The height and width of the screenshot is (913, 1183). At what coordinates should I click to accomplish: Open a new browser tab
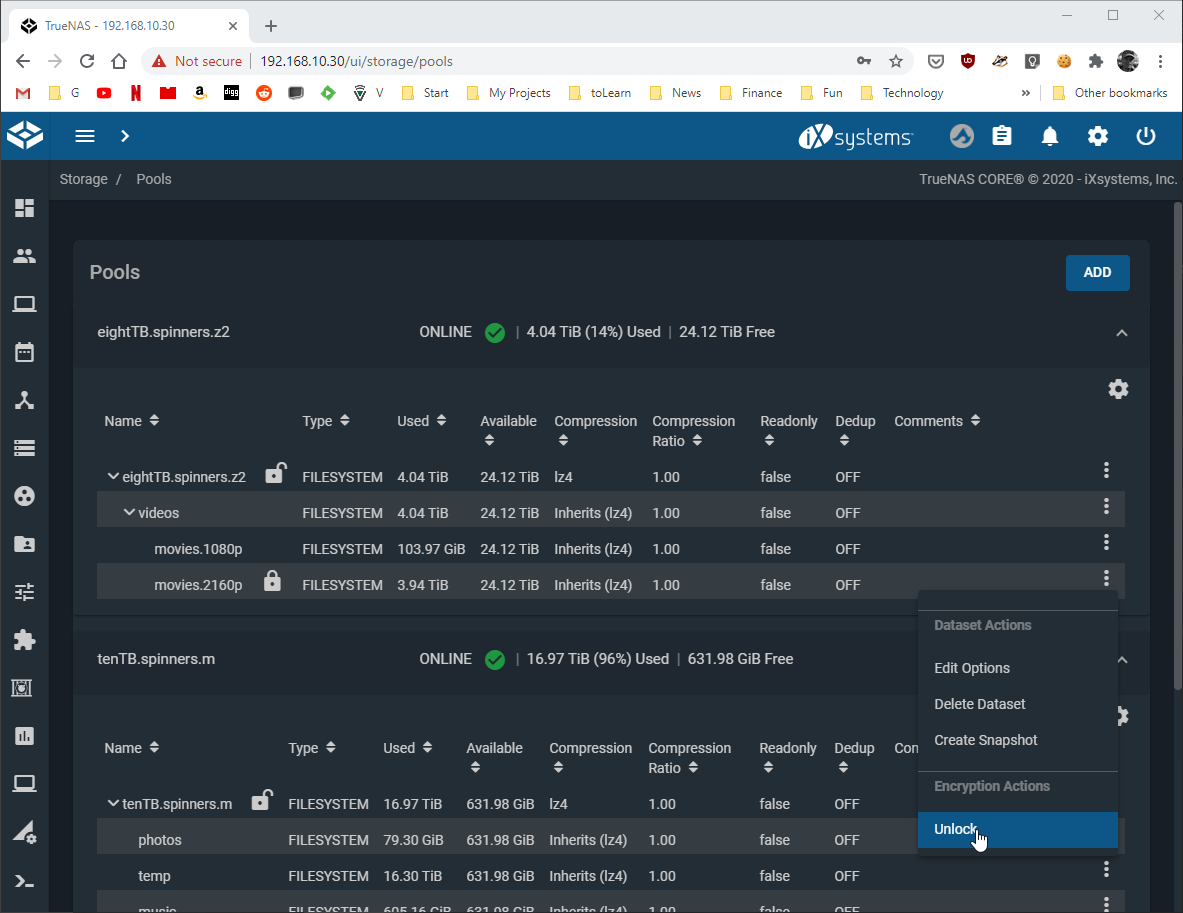click(271, 26)
